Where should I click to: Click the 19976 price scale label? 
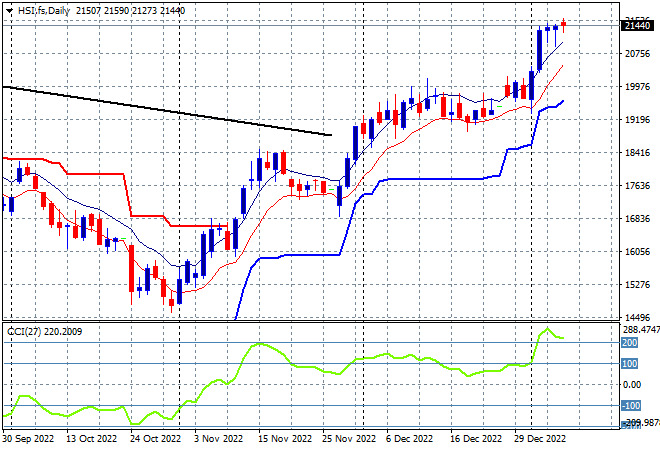638,87
